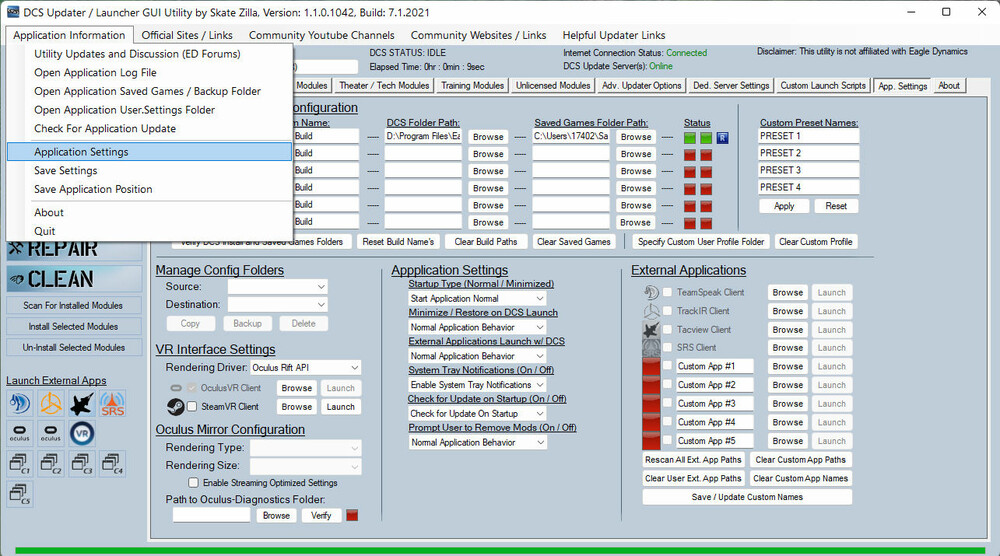Click the Path to Oculus-Diagnostics Folder input box
Screen dimensions: 1000x556
point(211,515)
